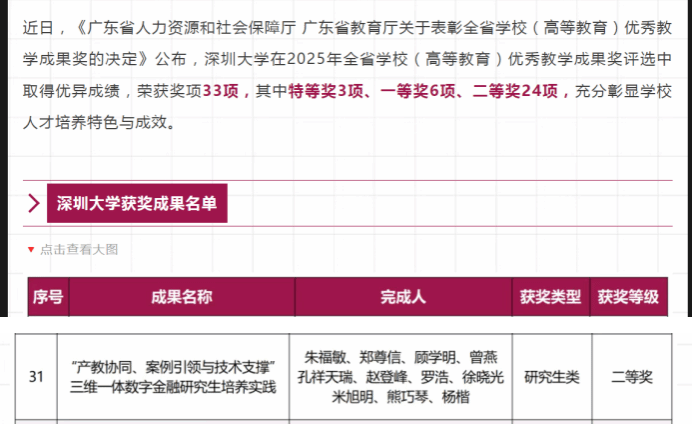Click the table image thumbnail showing row 31
The height and width of the screenshot is (424, 692).
(x=344, y=378)
